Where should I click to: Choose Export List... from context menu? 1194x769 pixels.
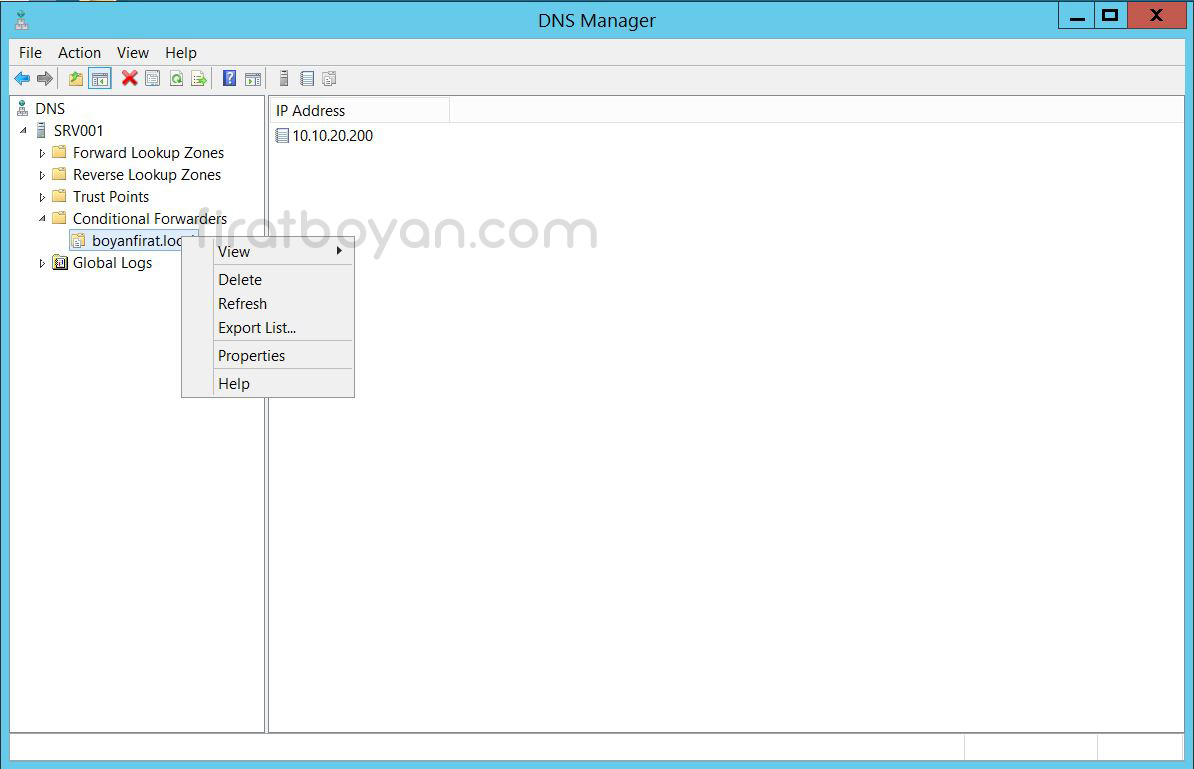pyautogui.click(x=268, y=327)
